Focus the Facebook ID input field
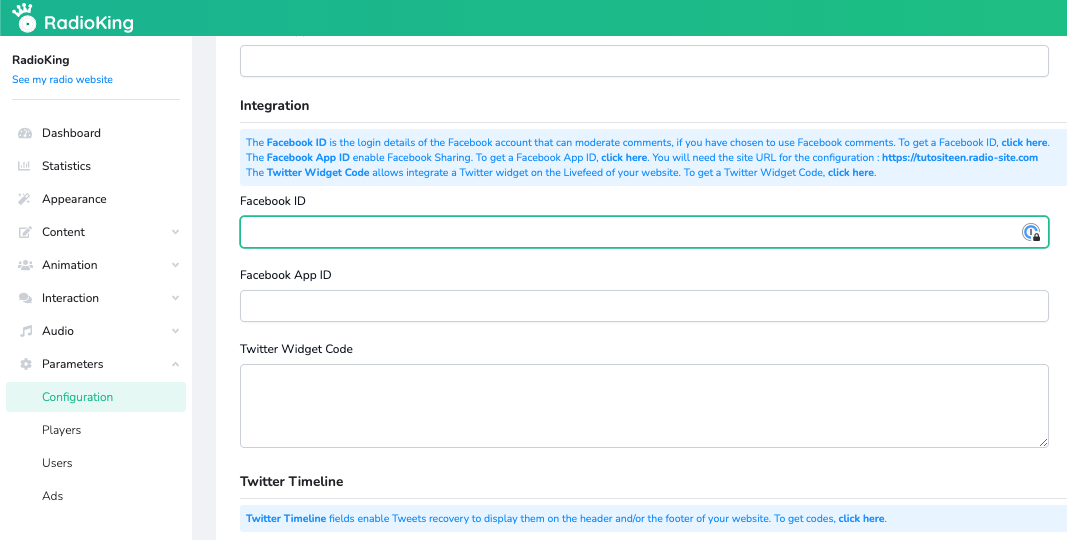The image size is (1067, 540). (644, 233)
